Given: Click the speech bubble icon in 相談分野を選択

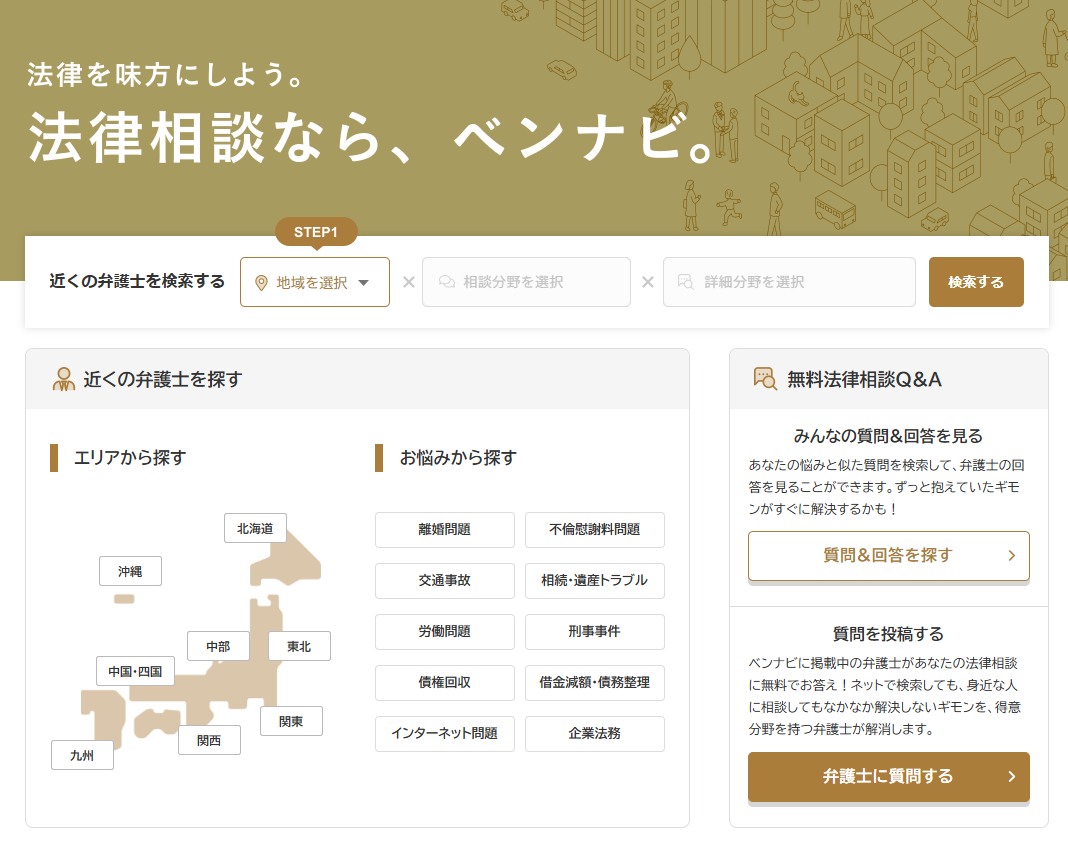Looking at the screenshot, I should [x=447, y=282].
